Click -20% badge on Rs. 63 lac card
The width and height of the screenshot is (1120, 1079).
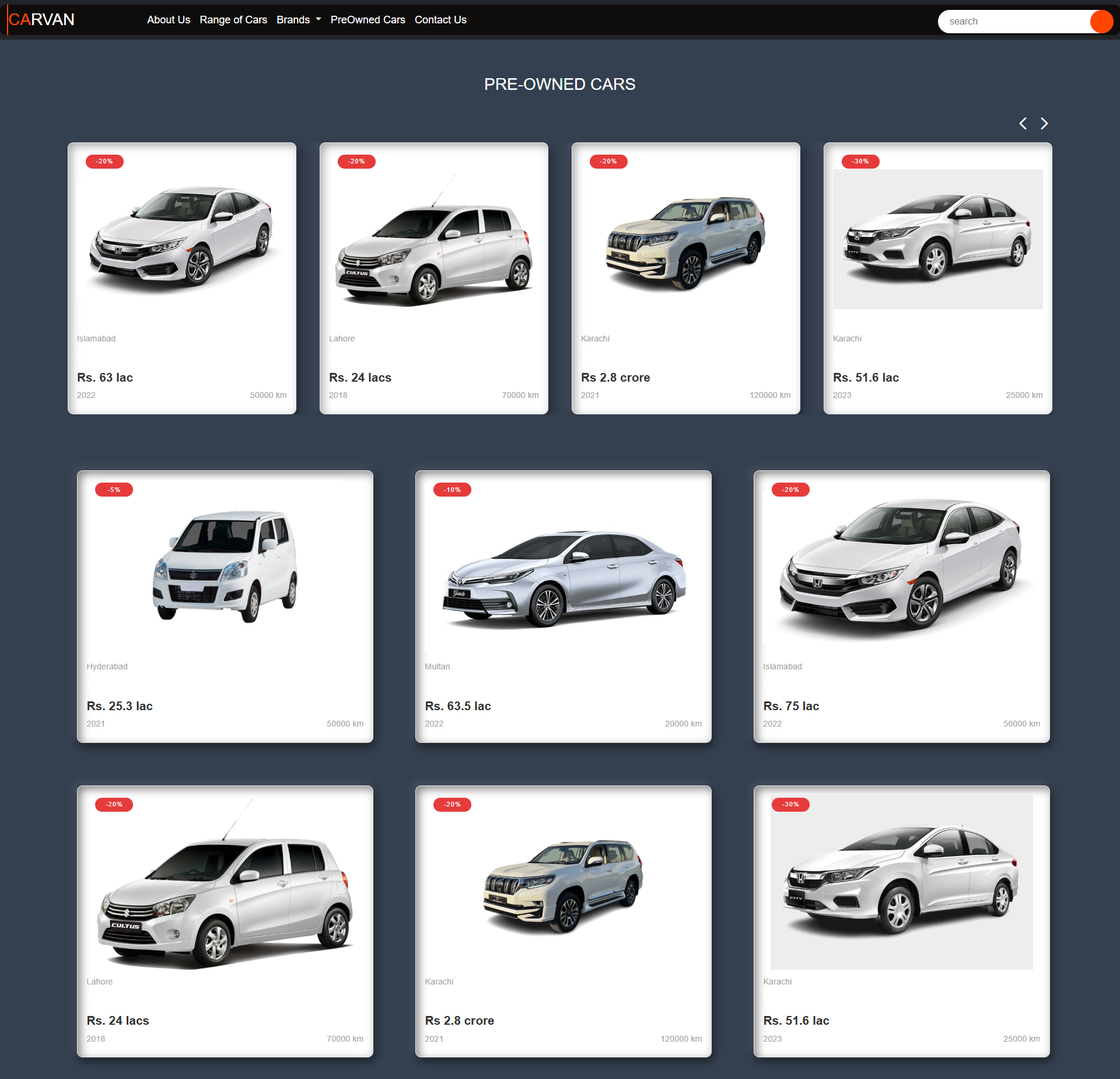click(x=104, y=162)
